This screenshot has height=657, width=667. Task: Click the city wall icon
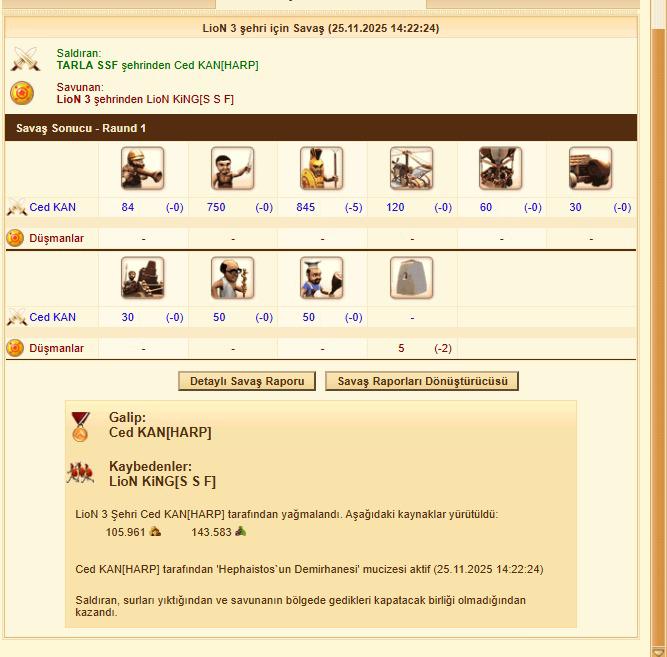click(411, 278)
